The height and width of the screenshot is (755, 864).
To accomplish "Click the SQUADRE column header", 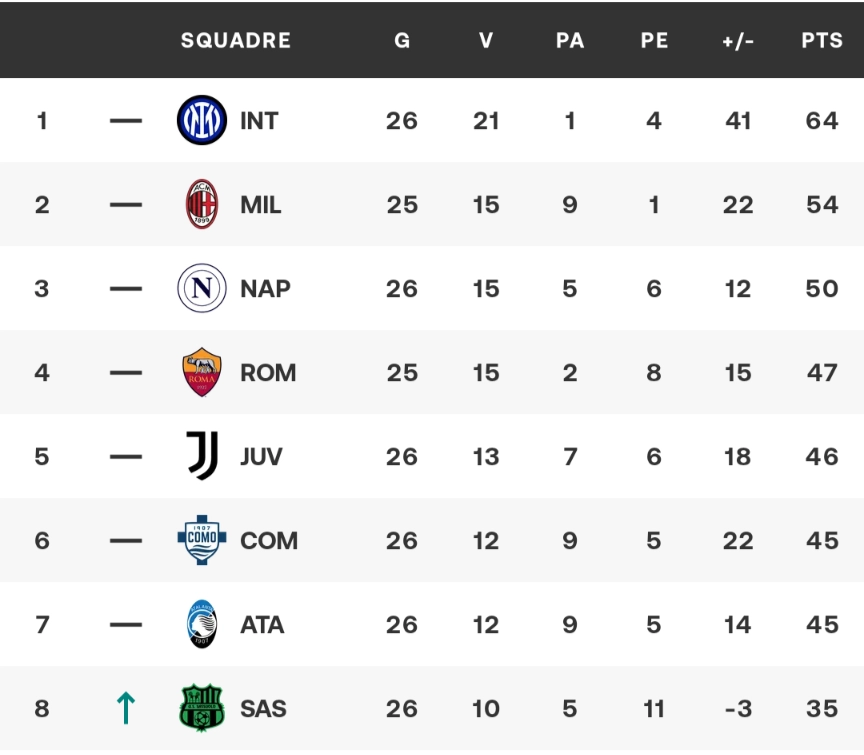I will coord(236,41).
